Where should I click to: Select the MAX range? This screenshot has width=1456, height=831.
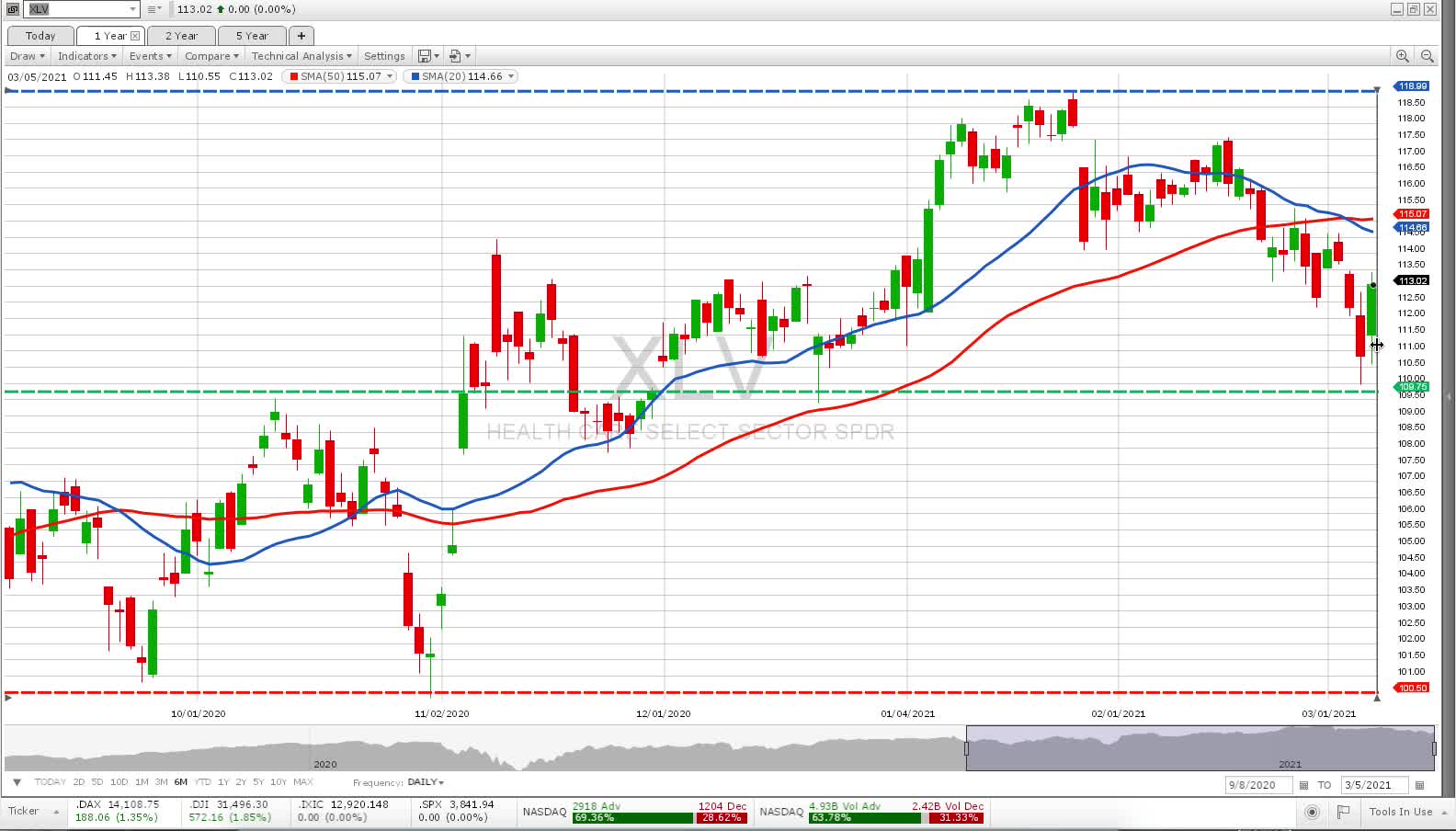coord(303,782)
